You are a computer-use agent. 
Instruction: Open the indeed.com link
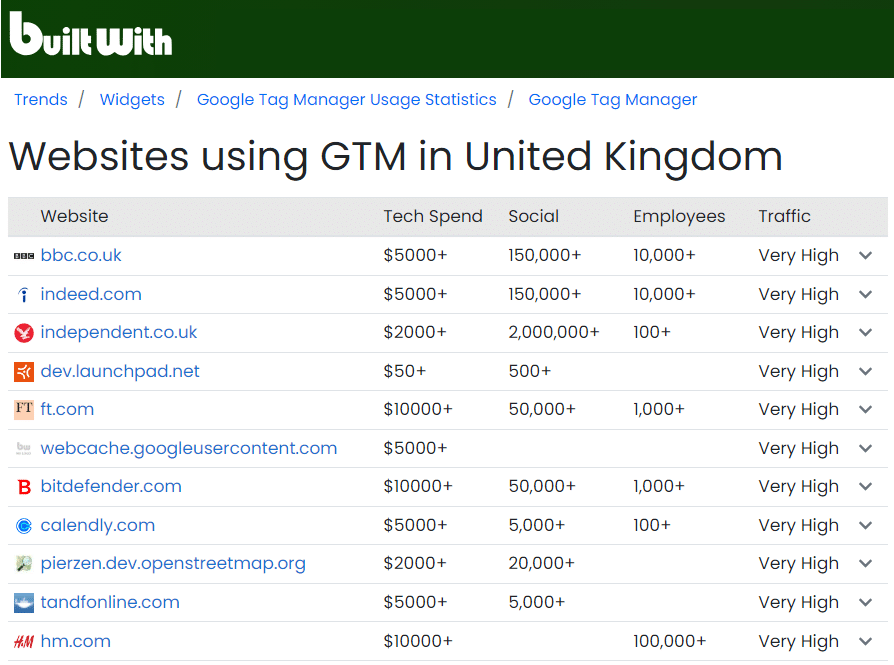click(x=91, y=294)
